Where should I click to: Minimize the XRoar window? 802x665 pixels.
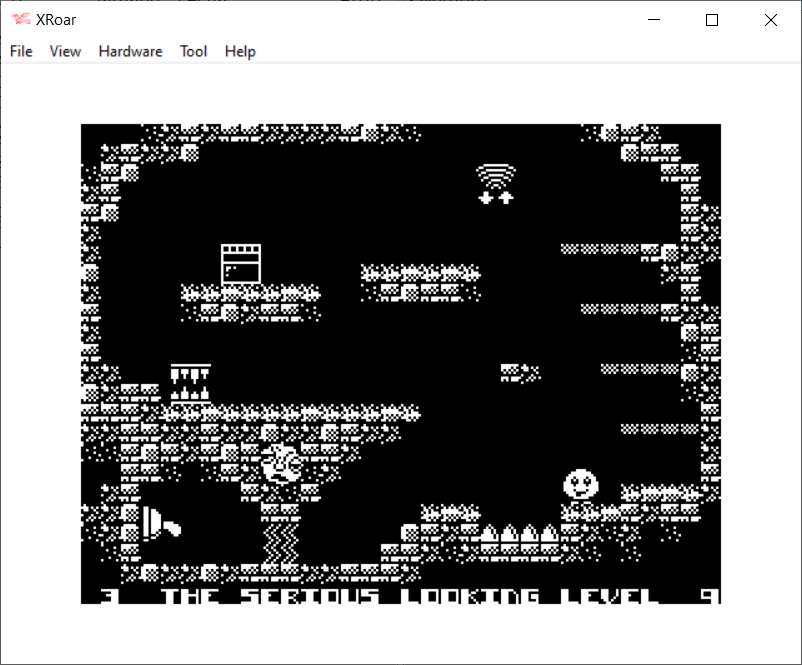(x=654, y=20)
